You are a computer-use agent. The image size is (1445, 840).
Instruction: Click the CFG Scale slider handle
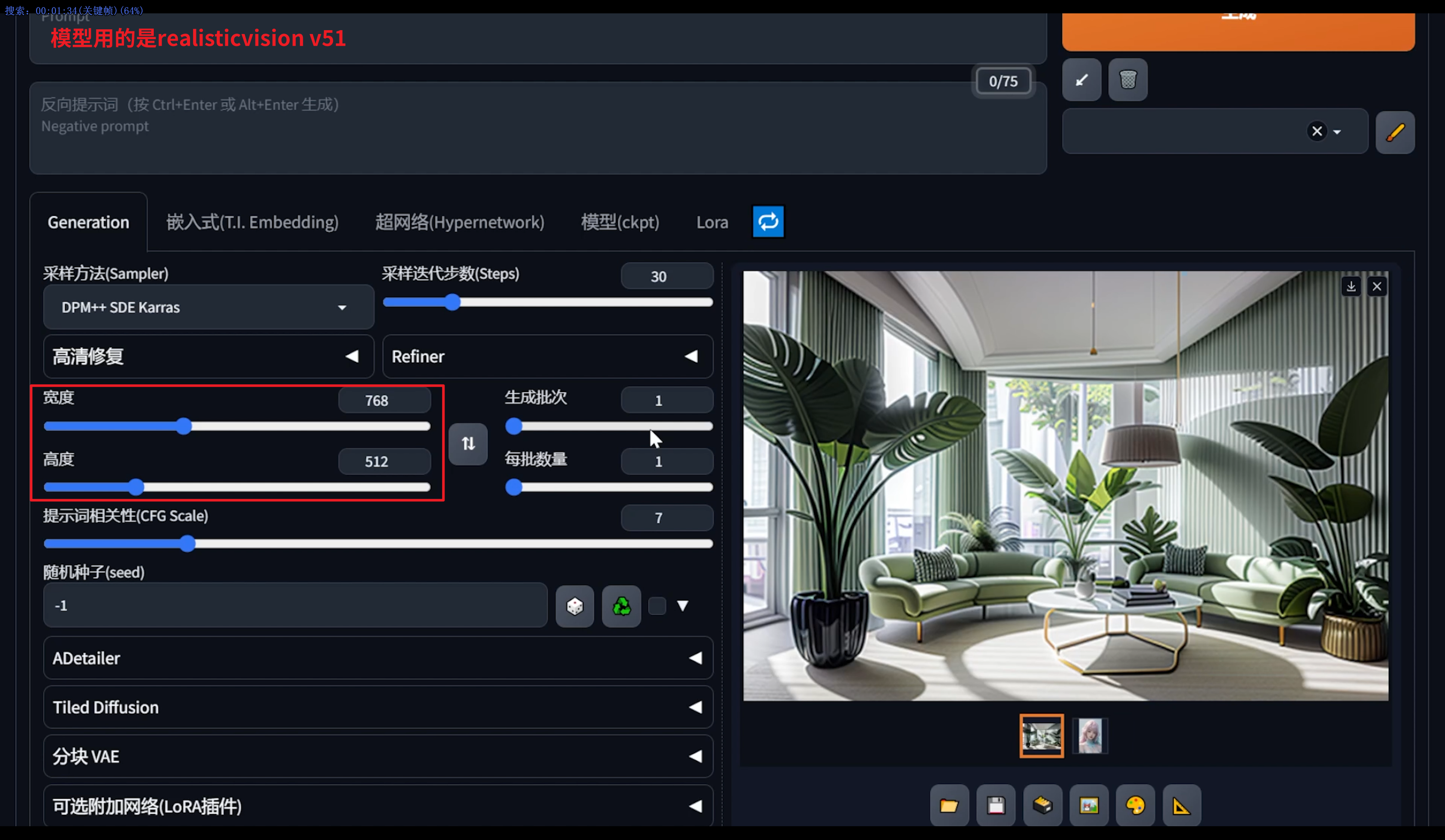[187, 544]
